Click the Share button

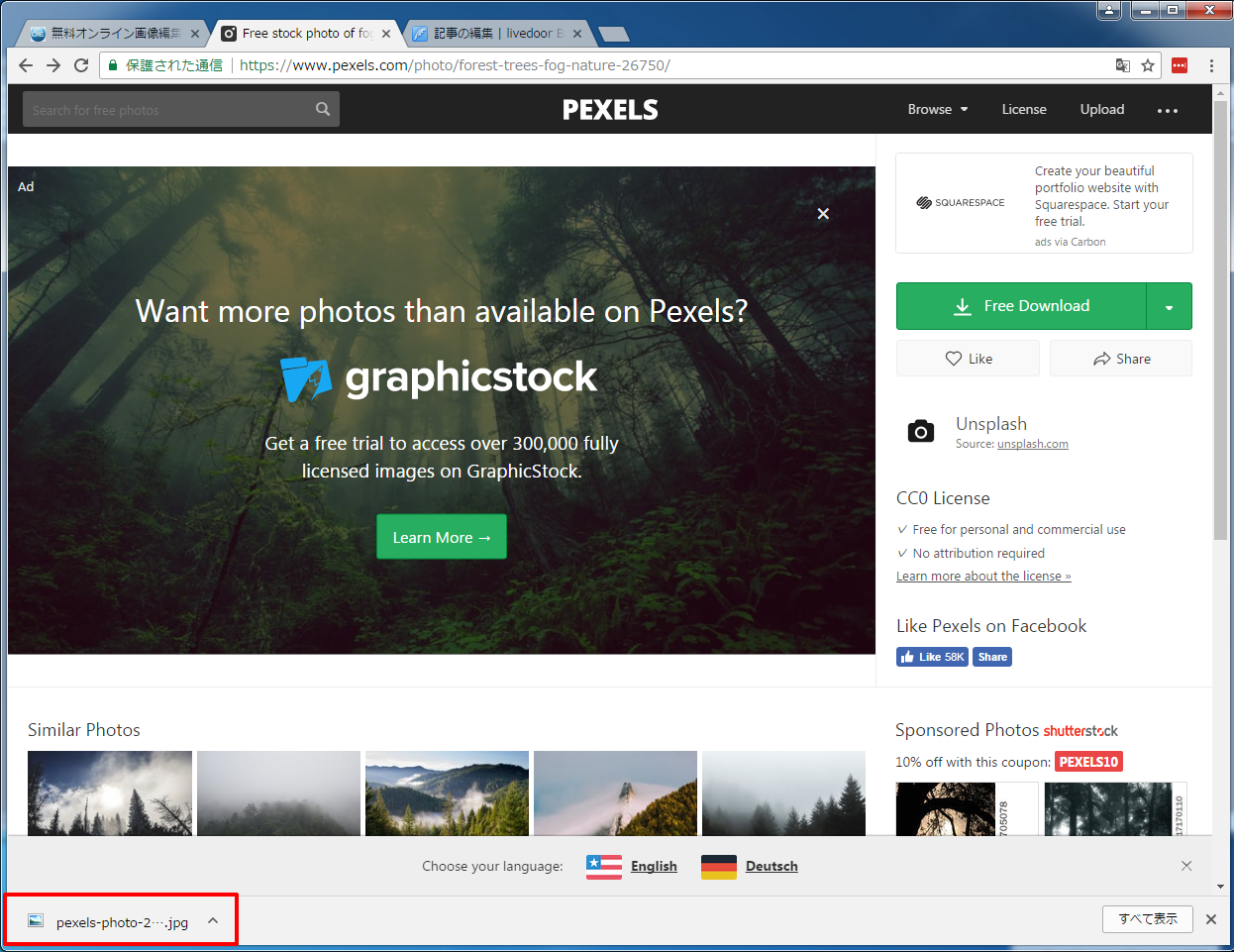(1121, 359)
